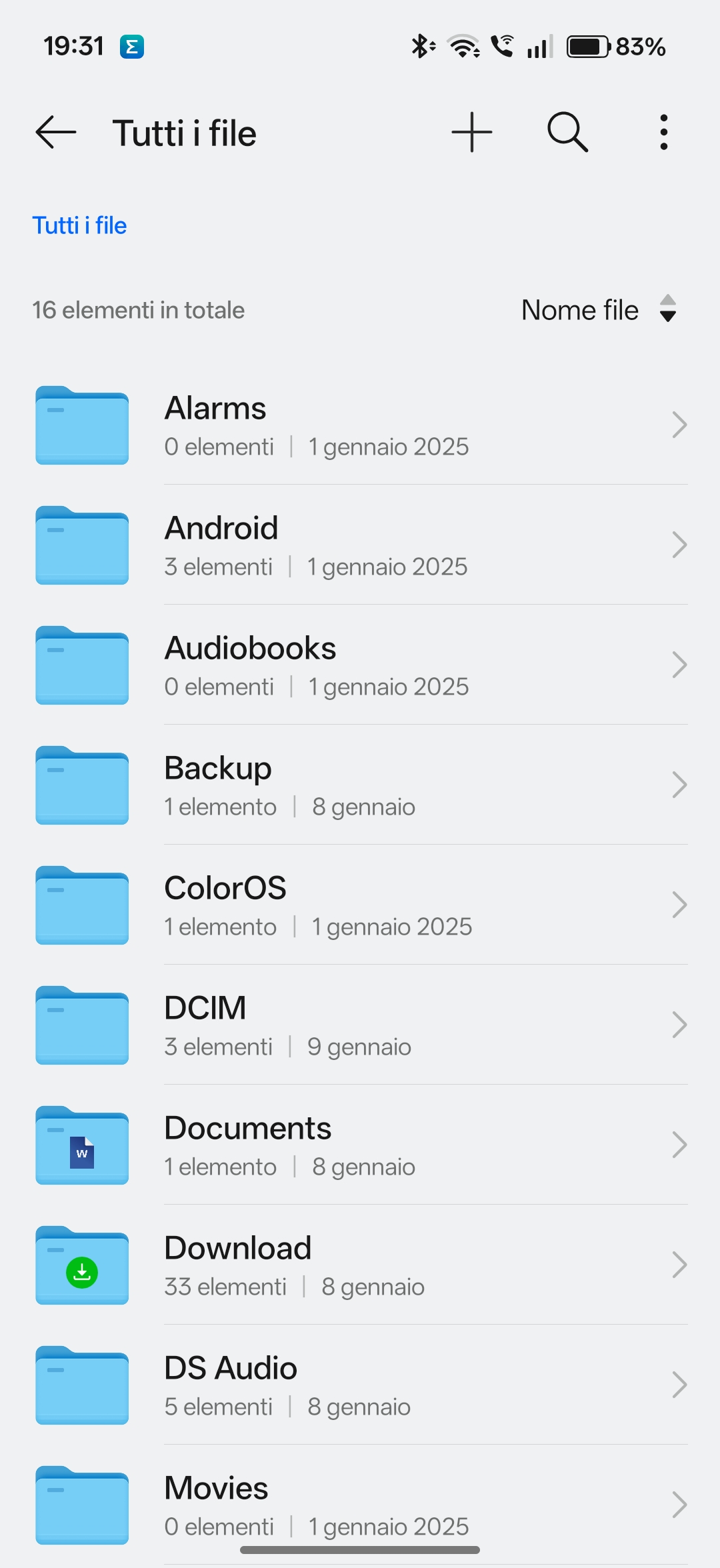Screen dimensions: 720x1568
Task: Tap the plus icon to add new
Action: click(472, 132)
